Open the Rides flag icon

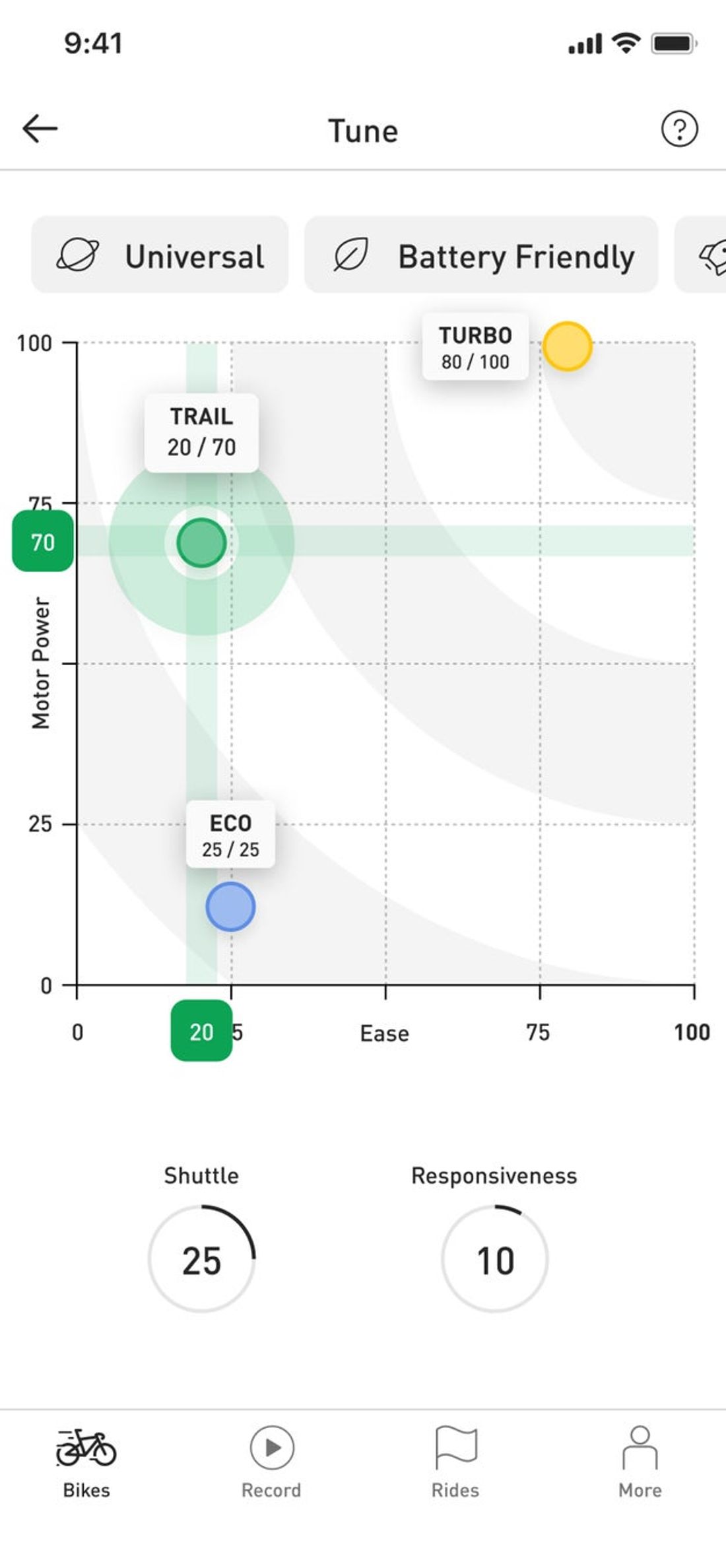tap(456, 1447)
